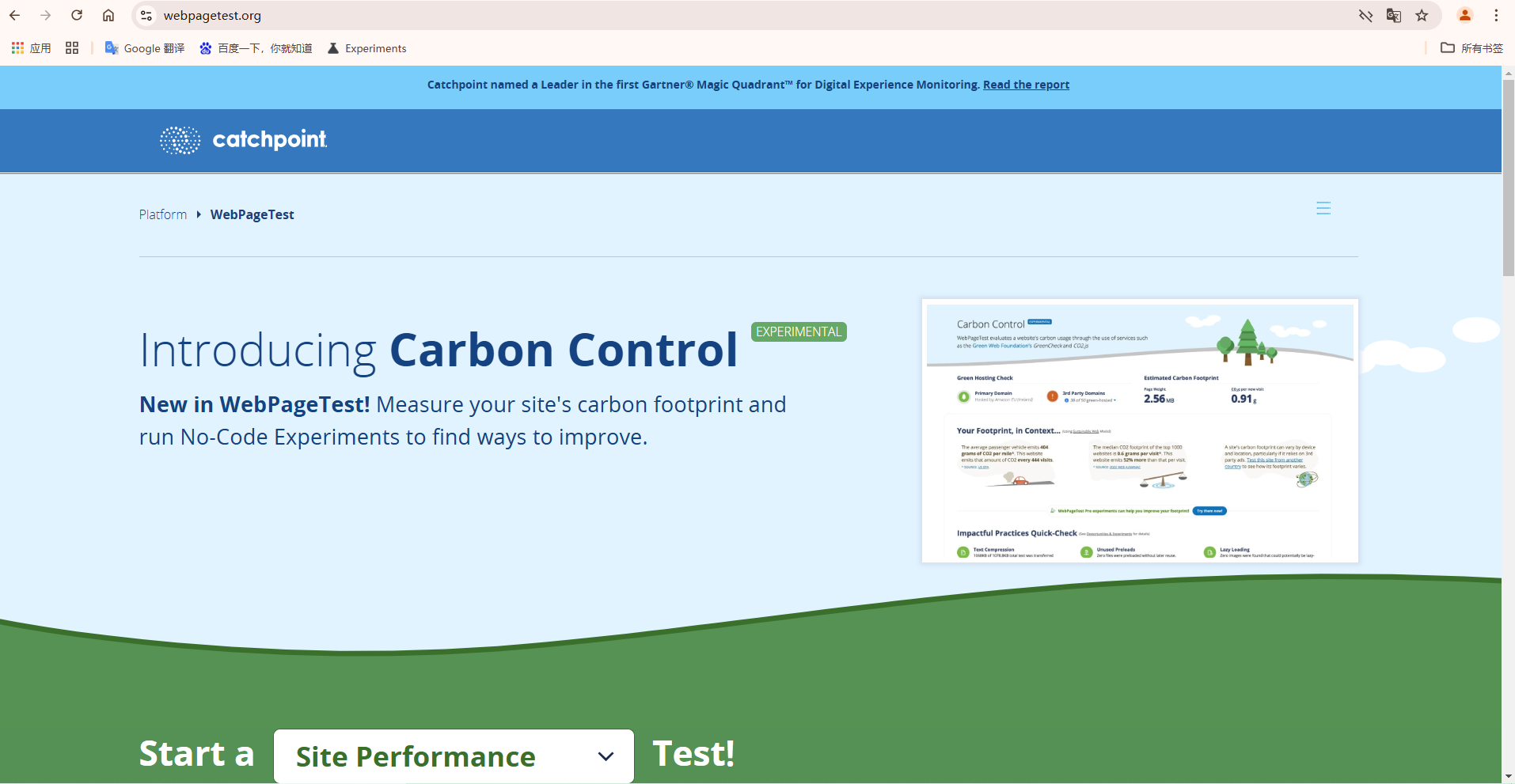Open the 所有书签 folder
Image resolution: width=1515 pixels, height=784 pixels.
click(x=1472, y=48)
